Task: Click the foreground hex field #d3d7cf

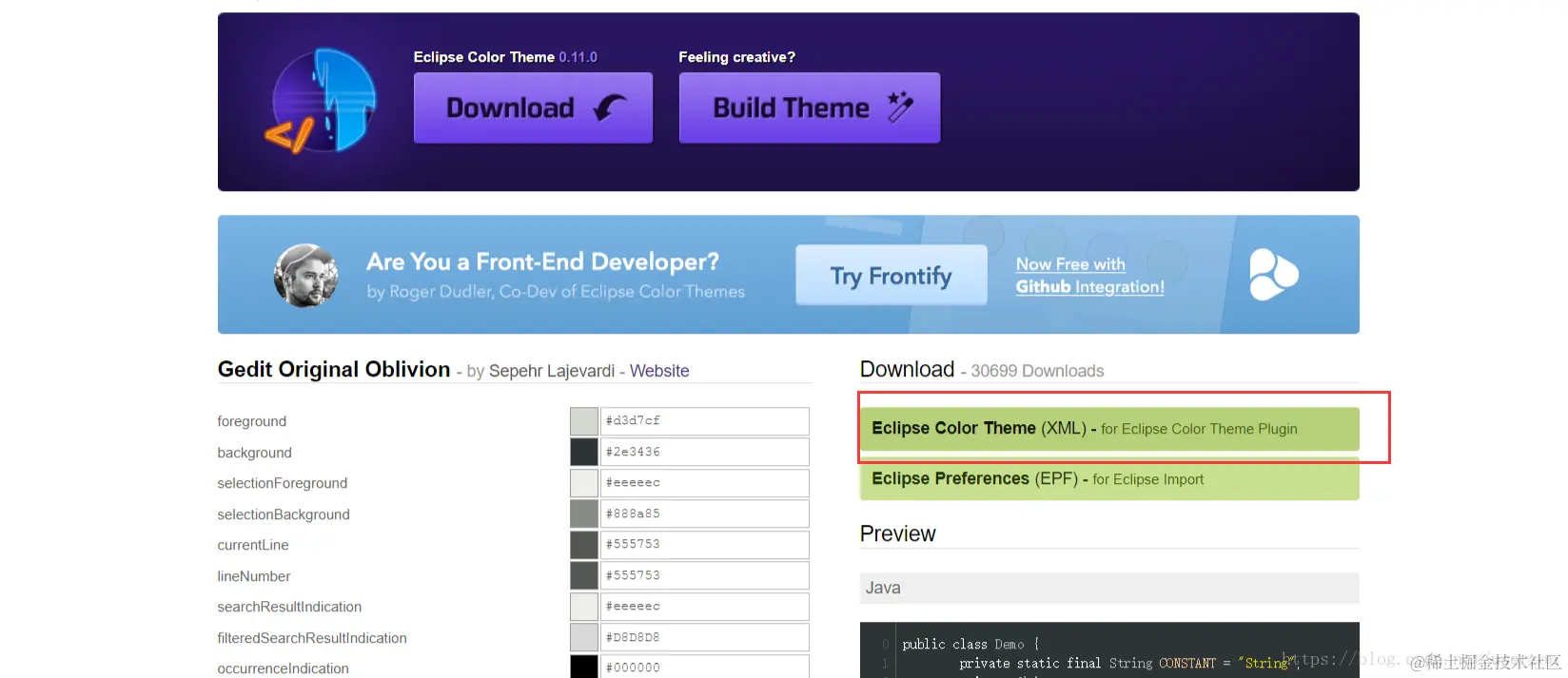Action: [x=705, y=421]
